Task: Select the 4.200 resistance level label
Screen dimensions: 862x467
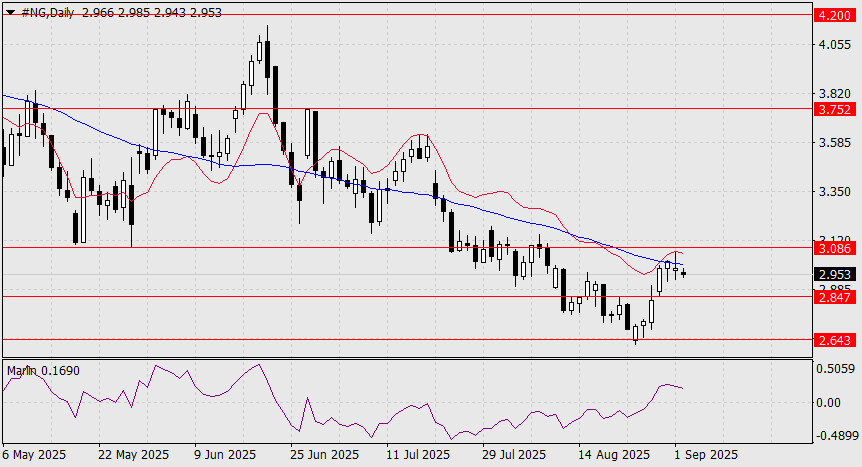Action: [x=835, y=15]
